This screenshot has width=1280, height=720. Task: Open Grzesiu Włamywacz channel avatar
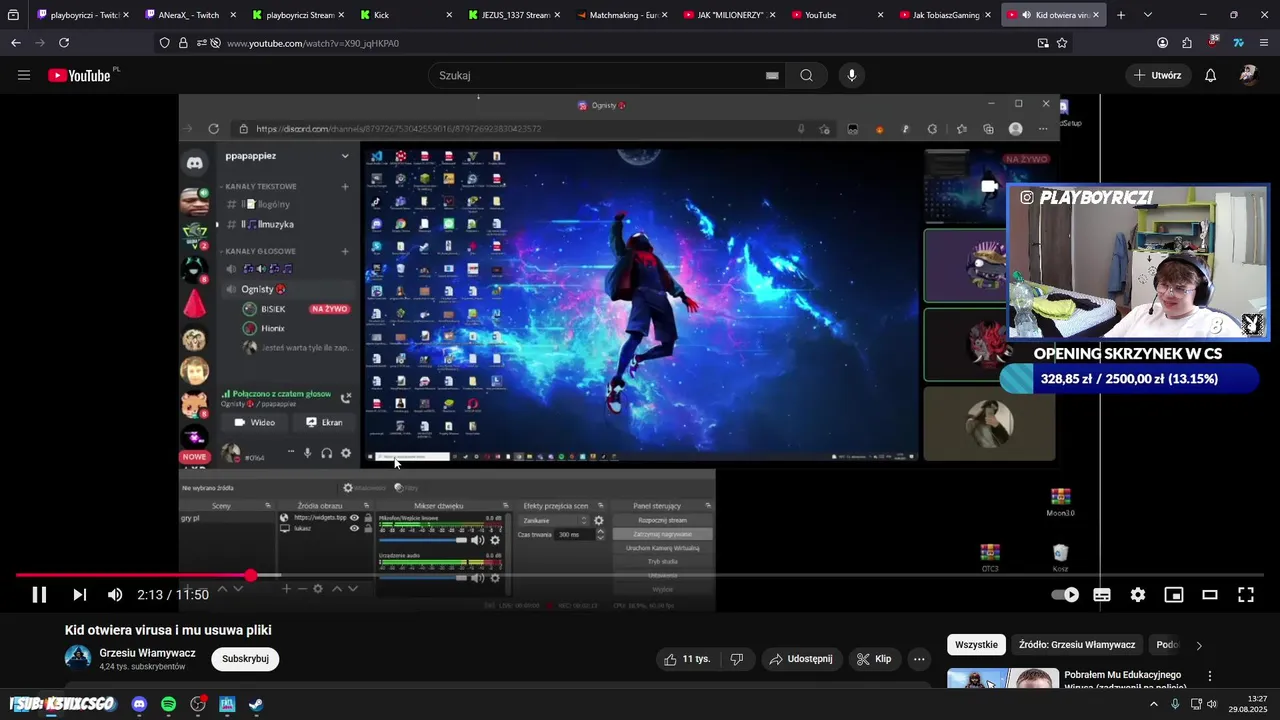pyautogui.click(x=78, y=658)
